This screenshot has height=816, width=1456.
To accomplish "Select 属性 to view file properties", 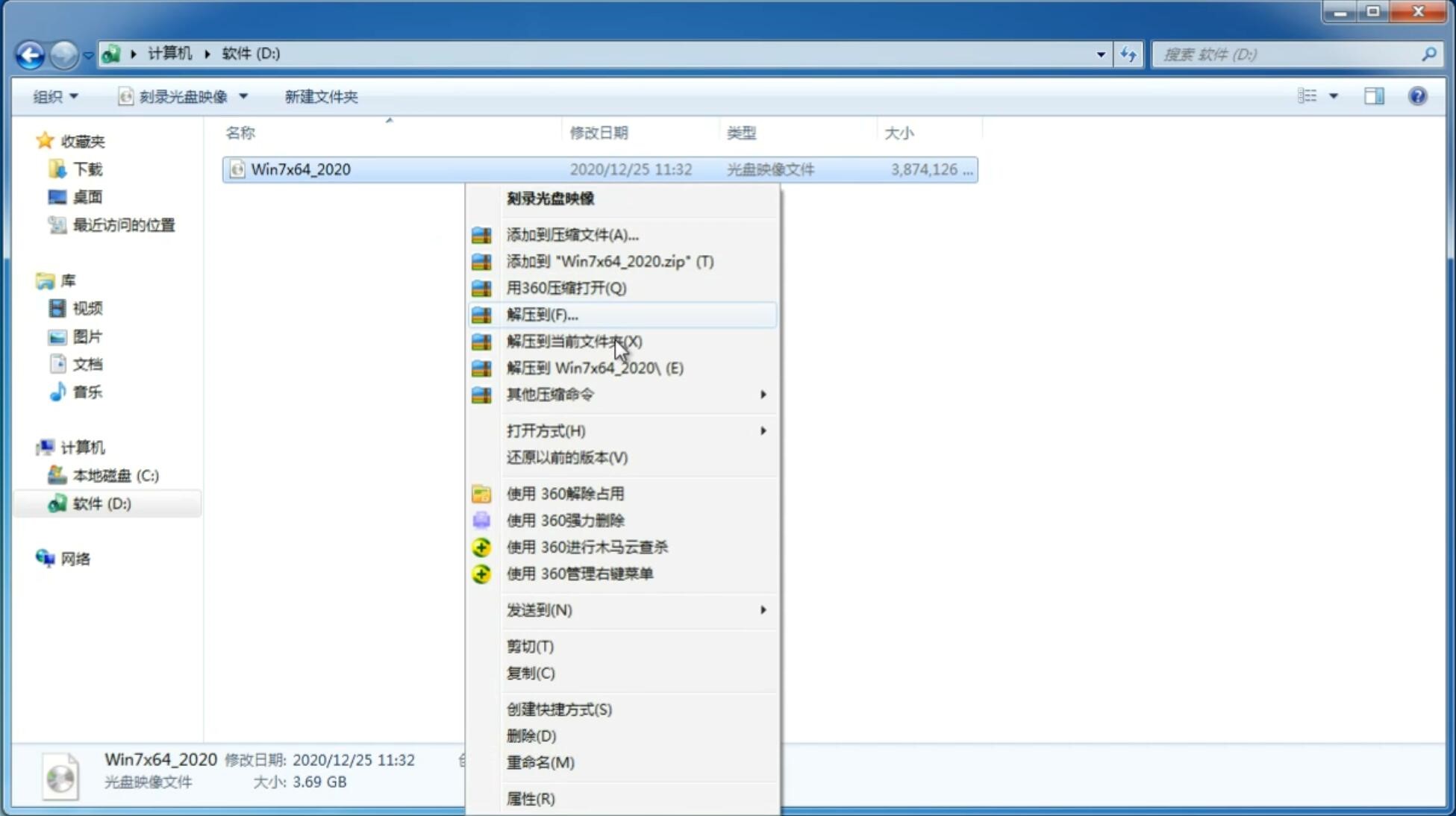I will coord(529,798).
